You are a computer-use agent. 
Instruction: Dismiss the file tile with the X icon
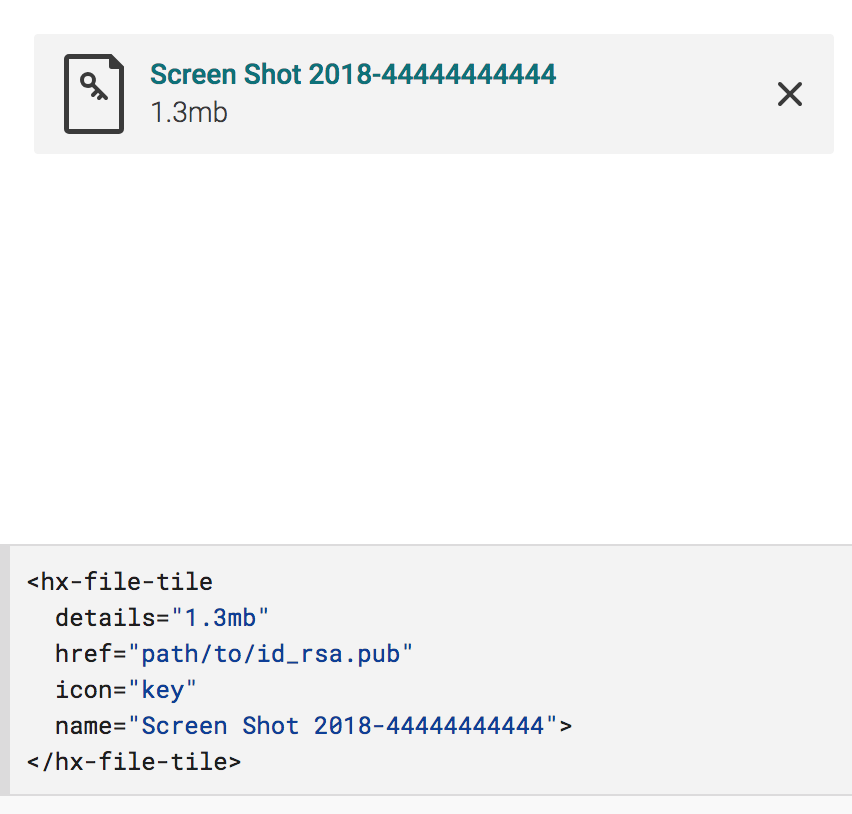tap(789, 93)
